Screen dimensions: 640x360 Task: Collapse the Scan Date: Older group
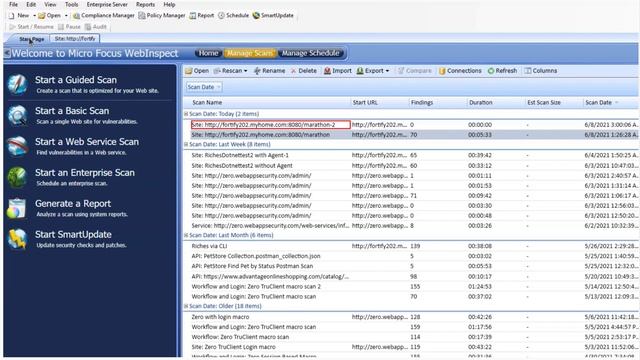click(x=186, y=306)
